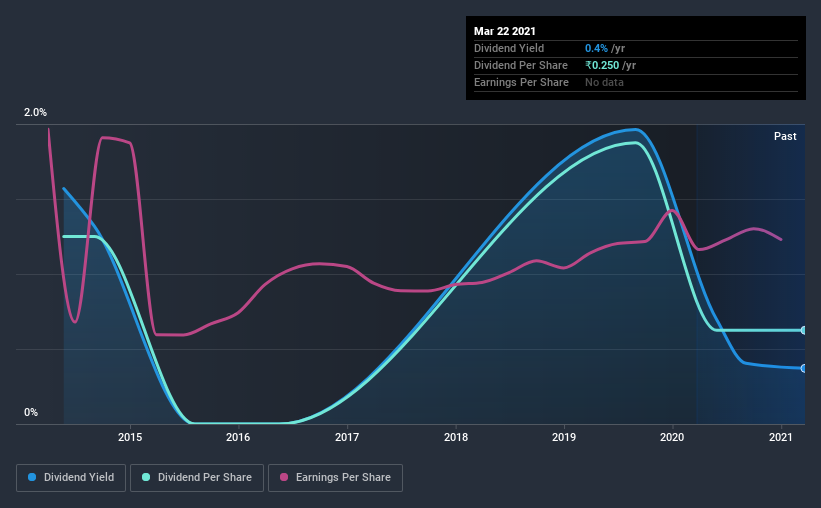This screenshot has width=821, height=508.
Task: Click the pink Earnings Per Share legend dot
Action: click(x=284, y=477)
